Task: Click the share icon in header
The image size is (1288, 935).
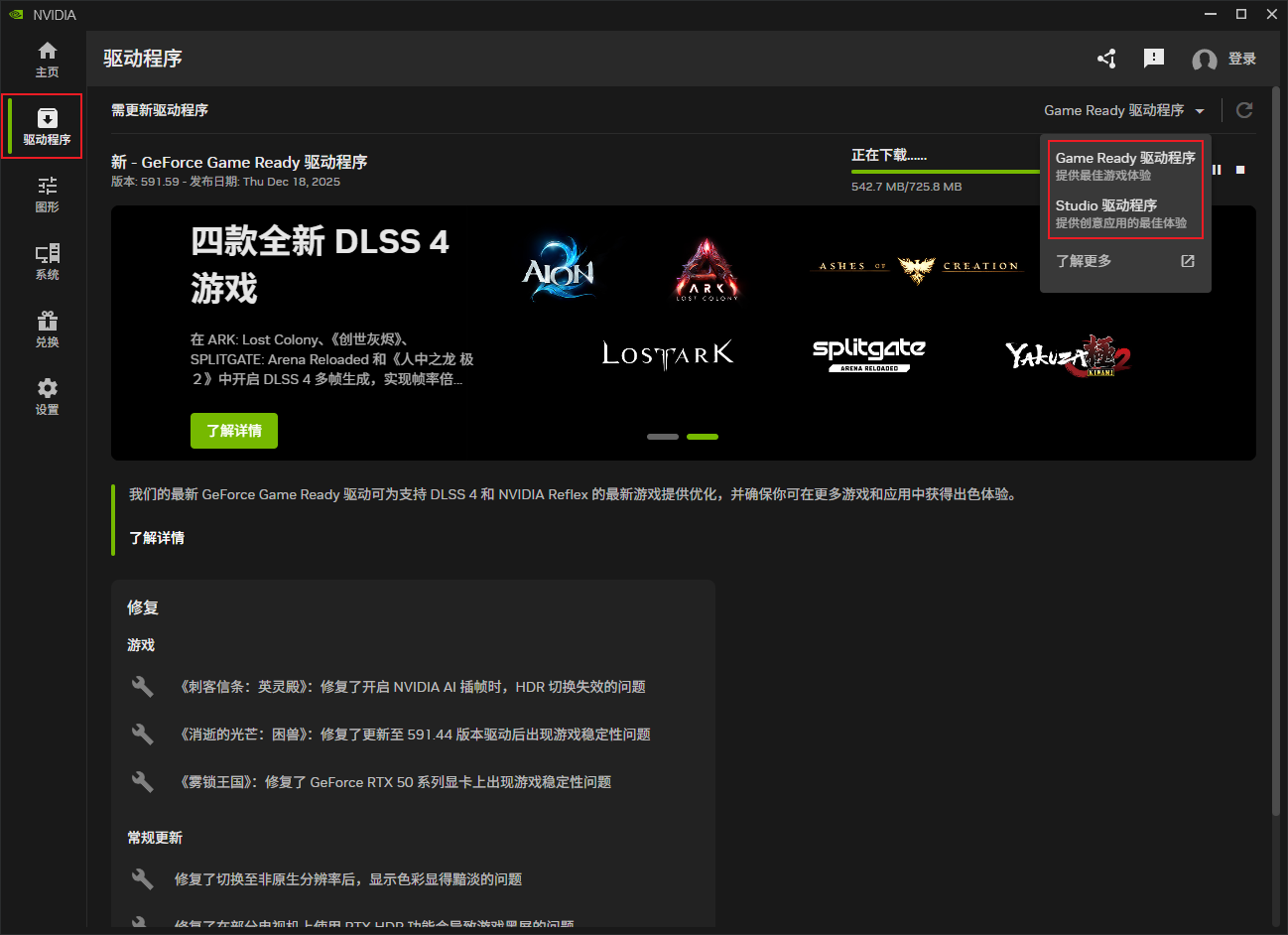Action: (1106, 59)
